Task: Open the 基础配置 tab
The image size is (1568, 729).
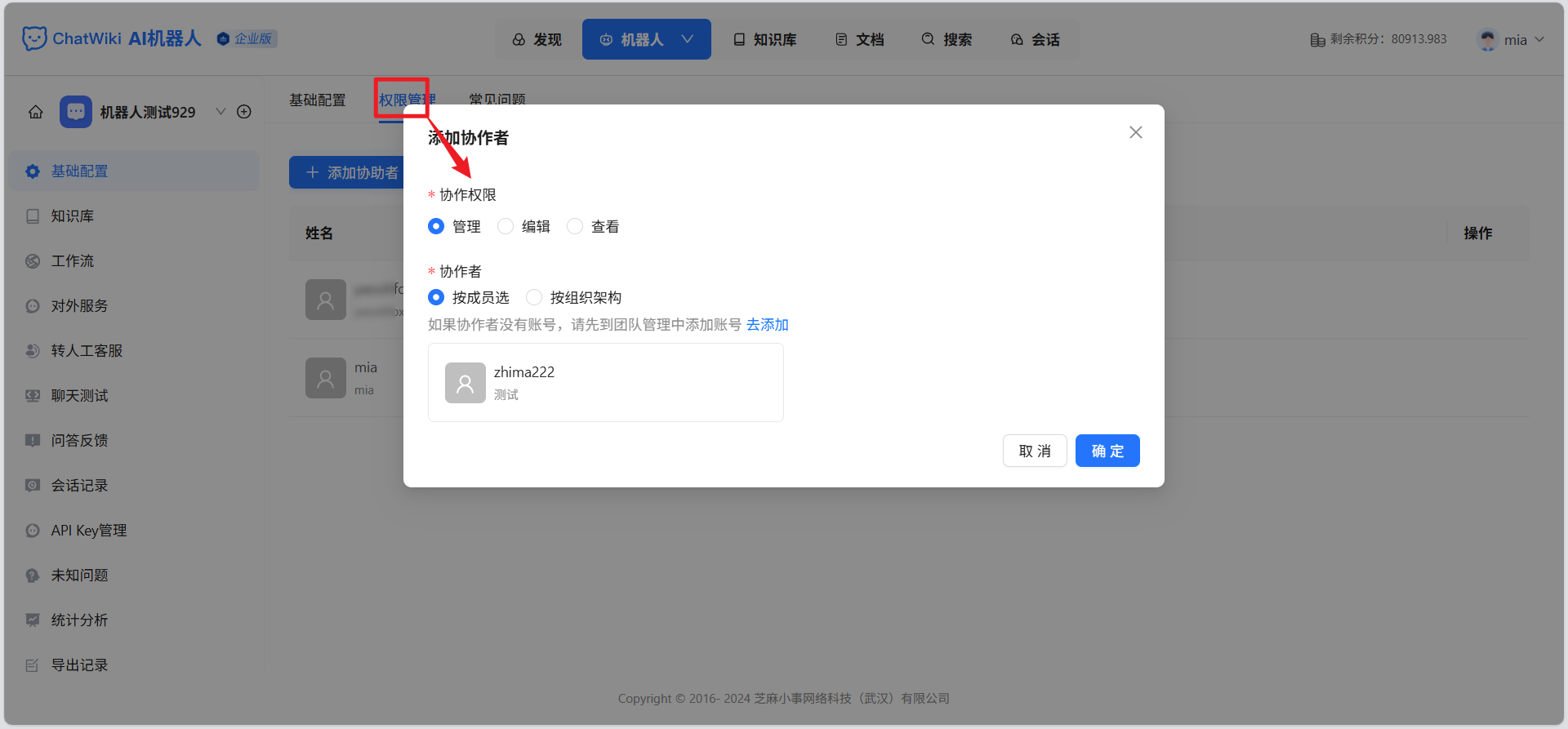Action: pos(318,100)
